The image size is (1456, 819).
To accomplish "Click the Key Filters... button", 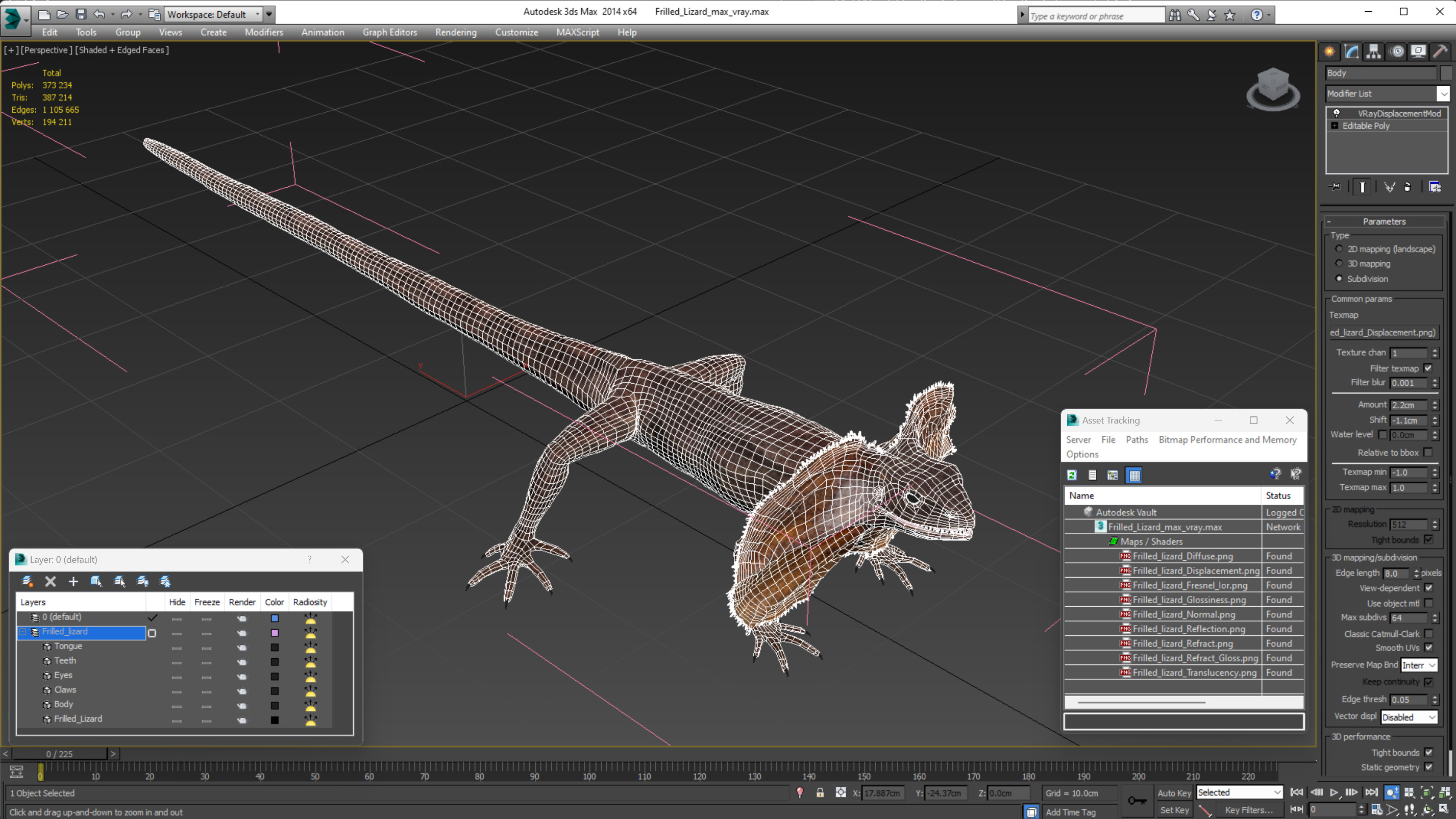I will pyautogui.click(x=1249, y=810).
